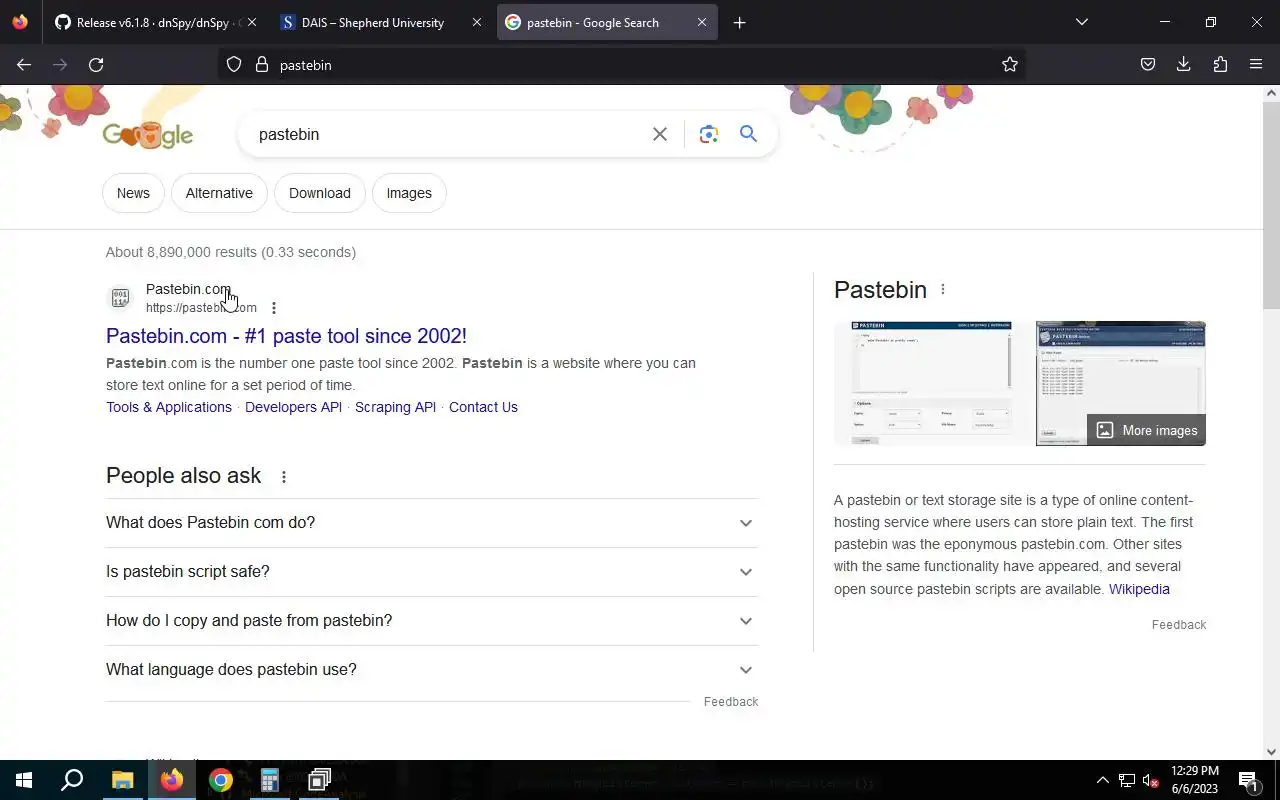Expand 'What language does pastebin use?'

(x=432, y=670)
